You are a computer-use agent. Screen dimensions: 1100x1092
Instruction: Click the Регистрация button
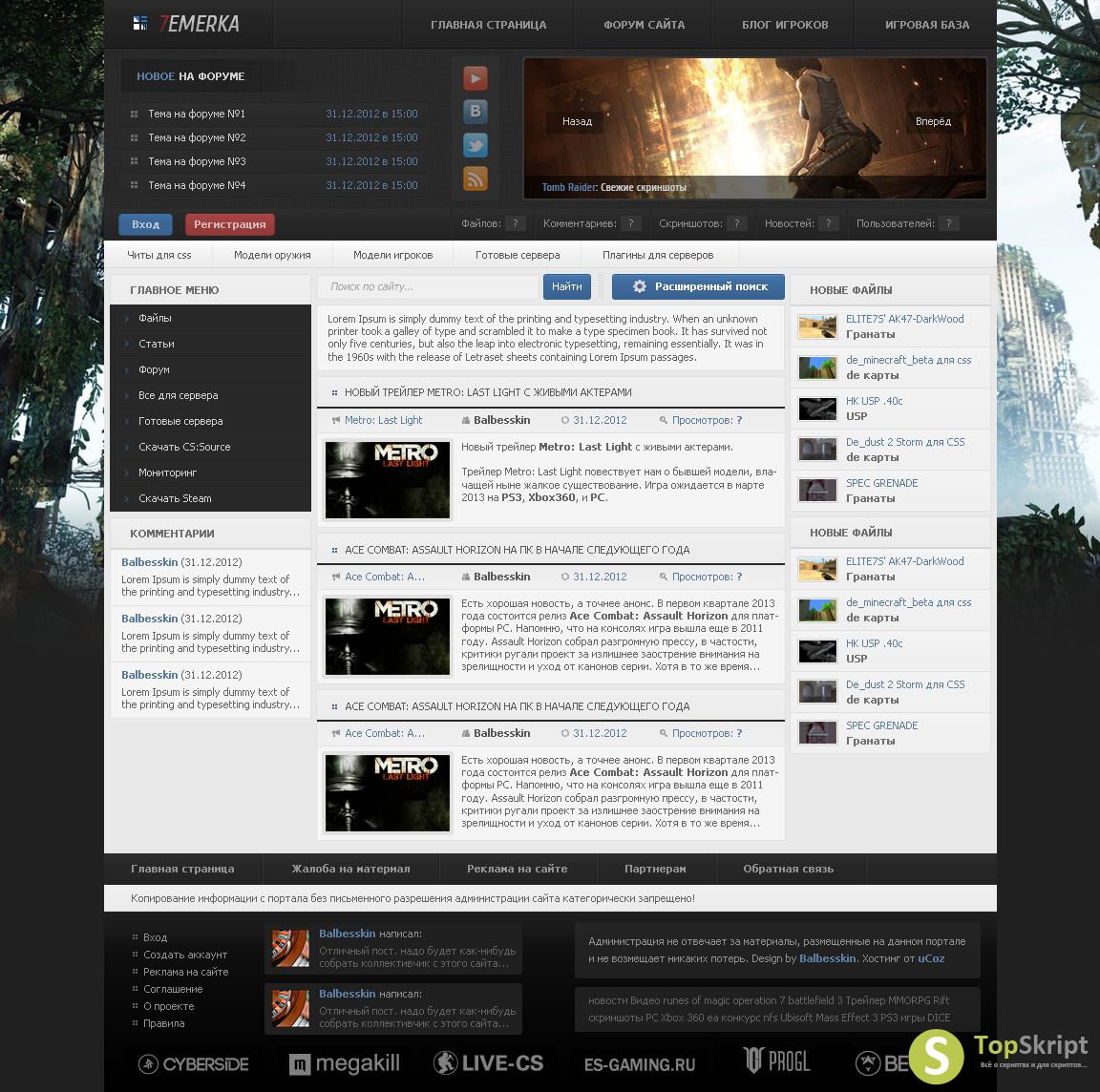[x=230, y=224]
